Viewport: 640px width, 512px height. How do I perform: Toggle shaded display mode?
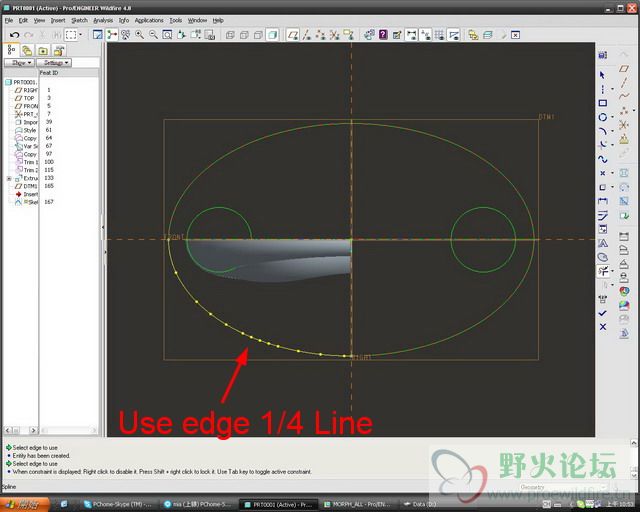pos(272,35)
